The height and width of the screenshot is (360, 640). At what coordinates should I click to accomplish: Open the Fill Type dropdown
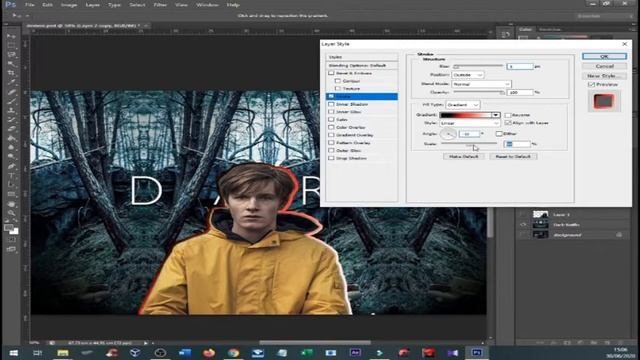463,105
